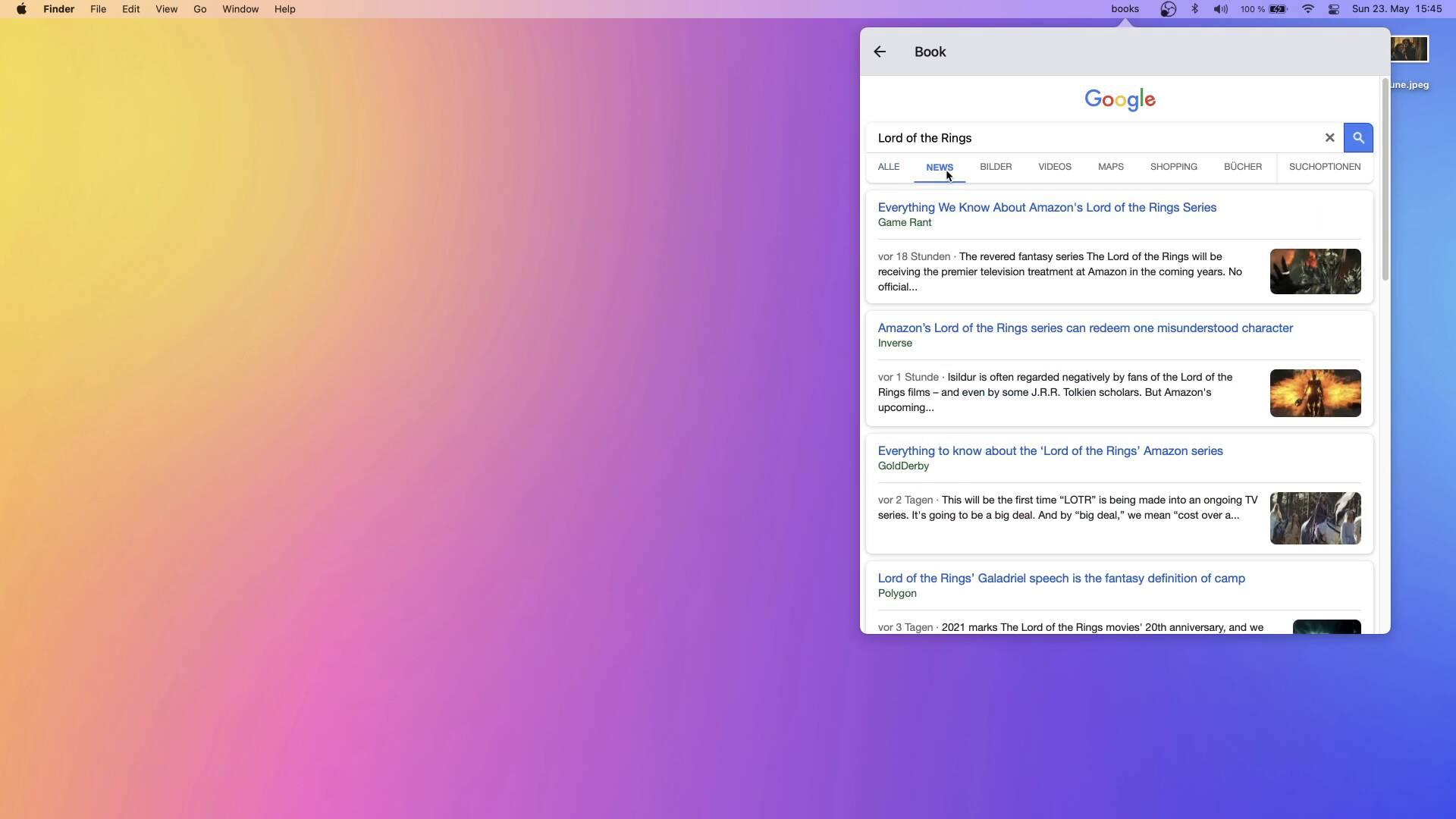Switch to the ALLE search tab

click(889, 167)
